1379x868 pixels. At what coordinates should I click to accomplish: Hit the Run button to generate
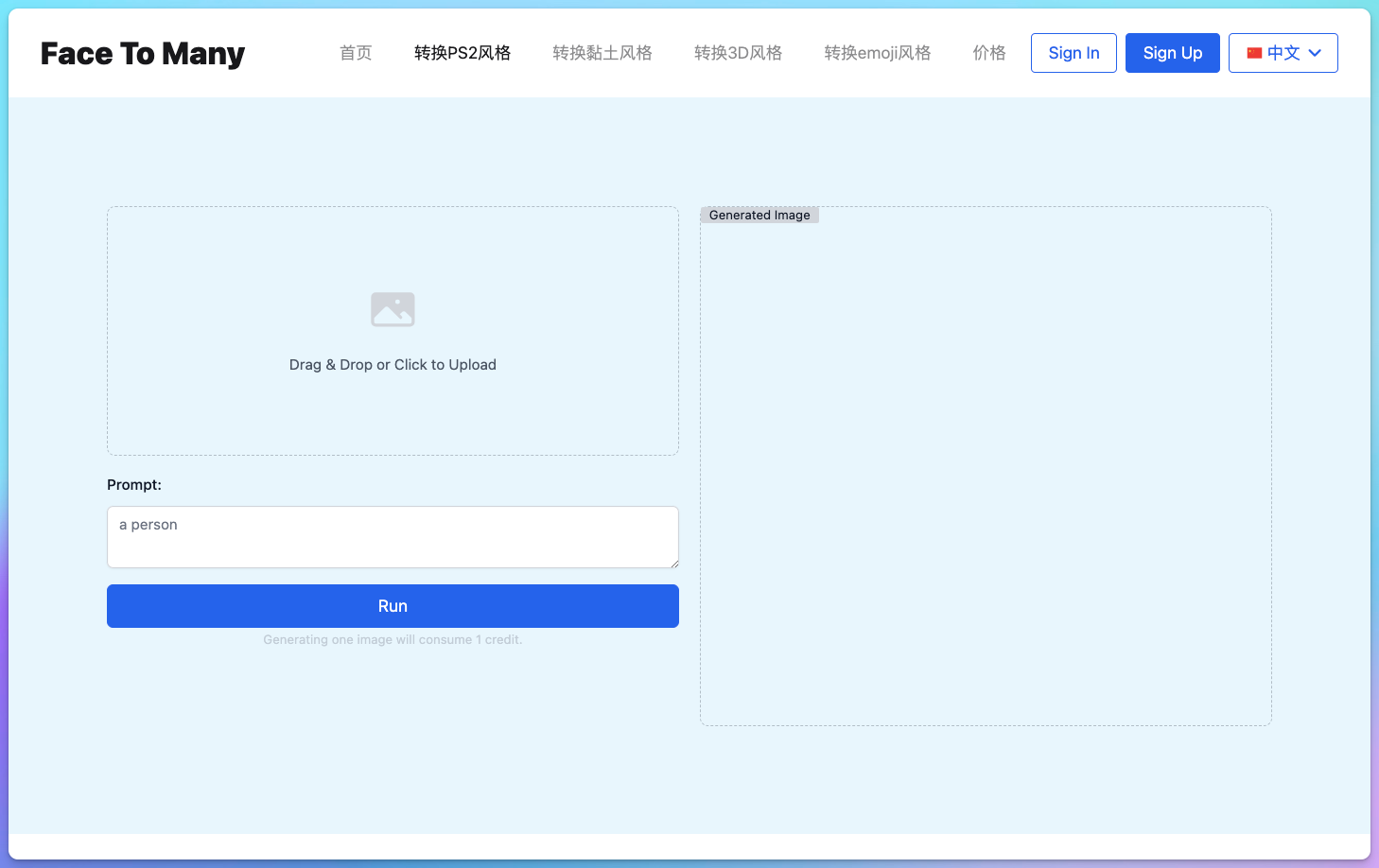point(393,606)
